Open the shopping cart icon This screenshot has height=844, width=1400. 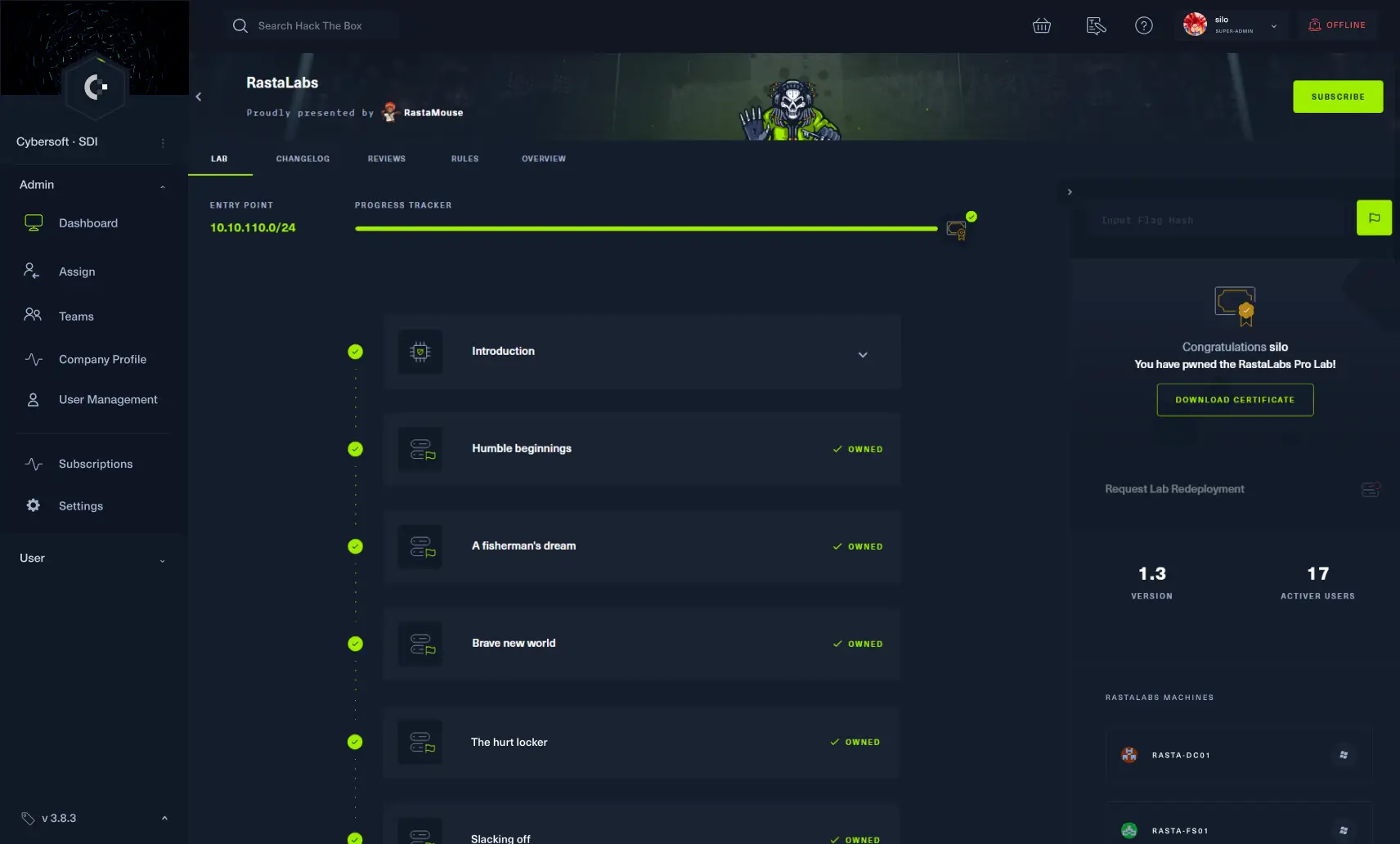pos(1042,25)
